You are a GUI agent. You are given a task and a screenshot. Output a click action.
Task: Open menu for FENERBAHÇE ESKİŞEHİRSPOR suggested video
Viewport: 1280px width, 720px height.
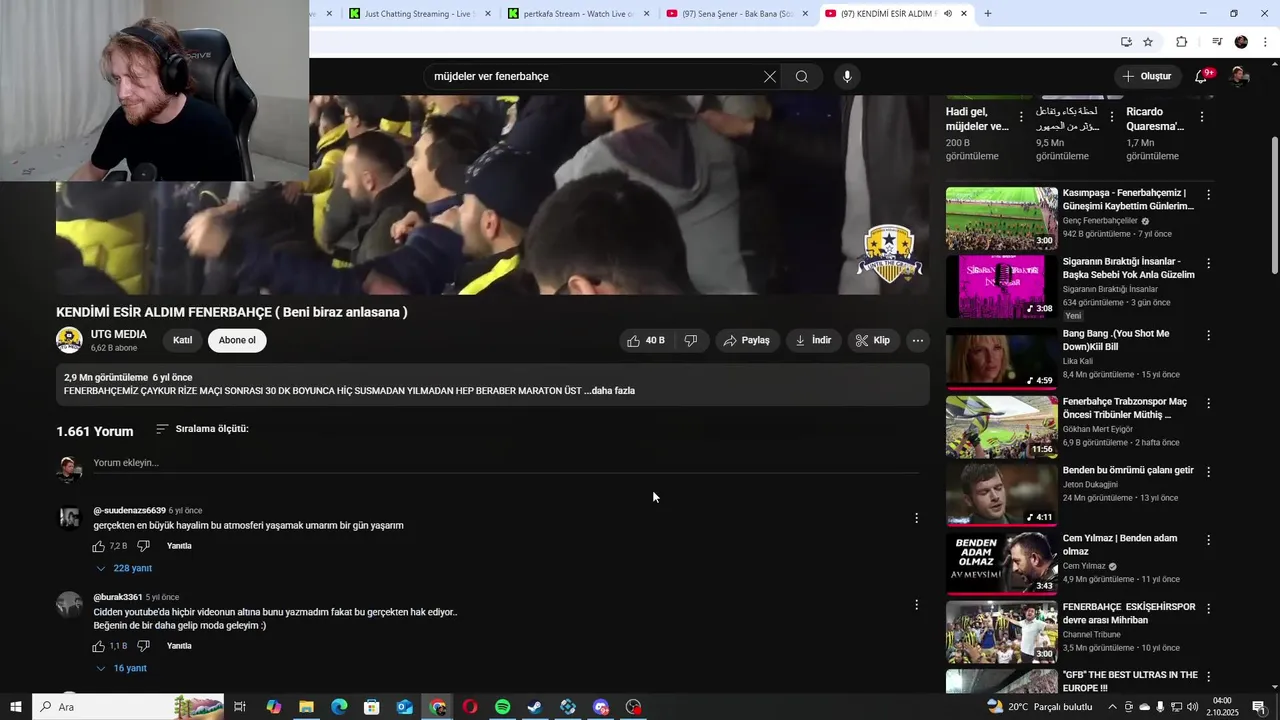(x=1208, y=609)
